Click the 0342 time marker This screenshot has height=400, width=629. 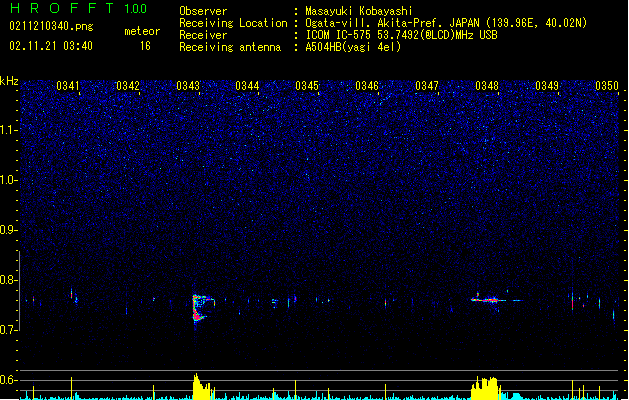128,86
